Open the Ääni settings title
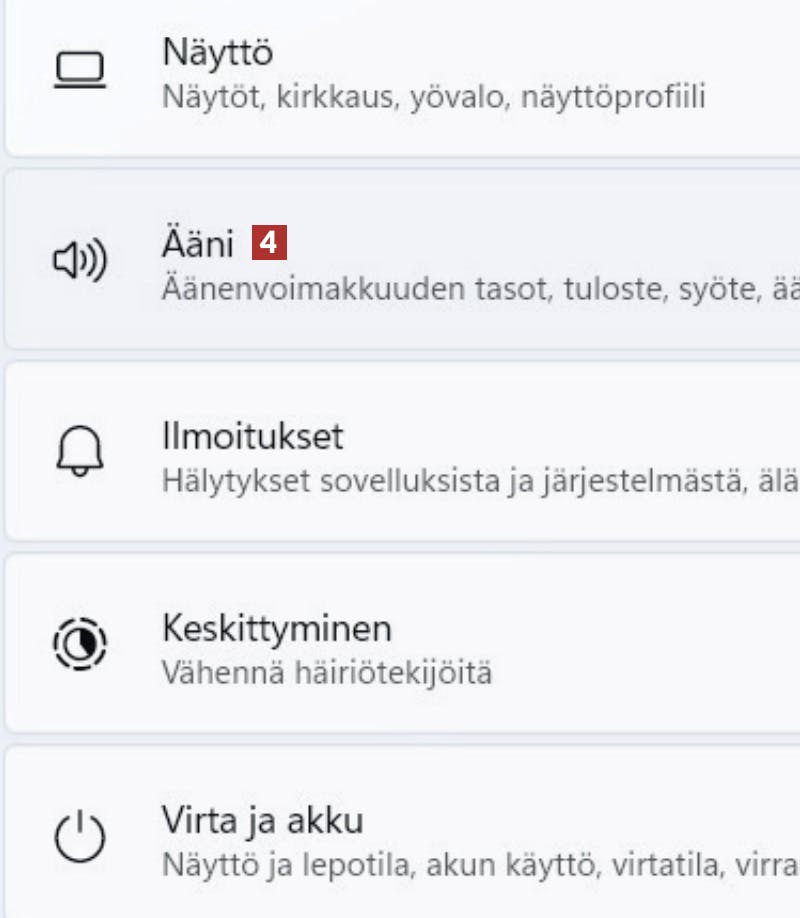Viewport: 800px width, 918px height. pos(197,244)
